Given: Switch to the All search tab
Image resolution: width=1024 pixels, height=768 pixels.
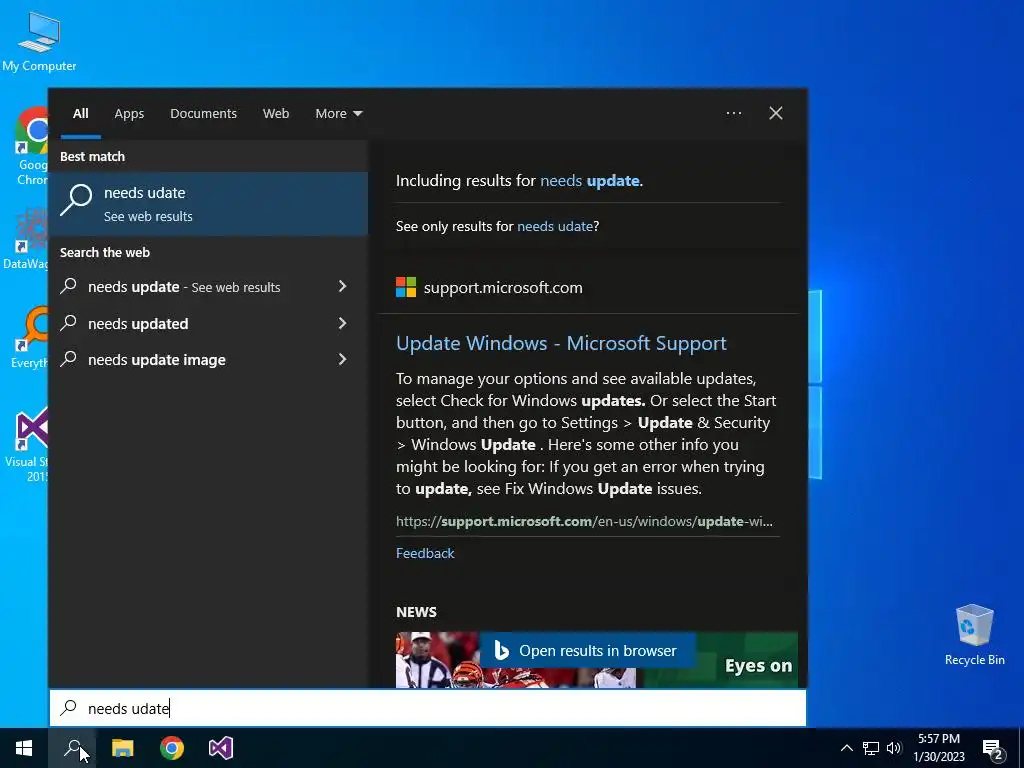Looking at the screenshot, I should (x=80, y=114).
